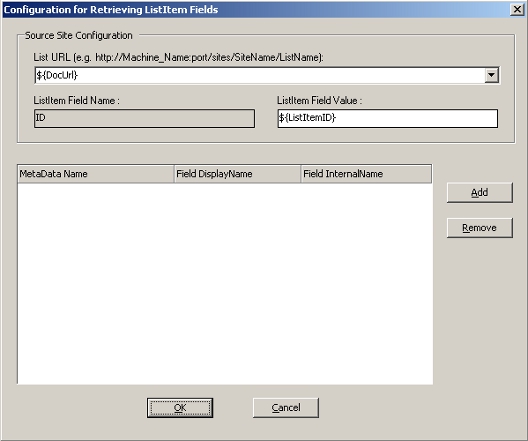Click the List URL example label
This screenshot has height=441, width=528.
coord(178,58)
